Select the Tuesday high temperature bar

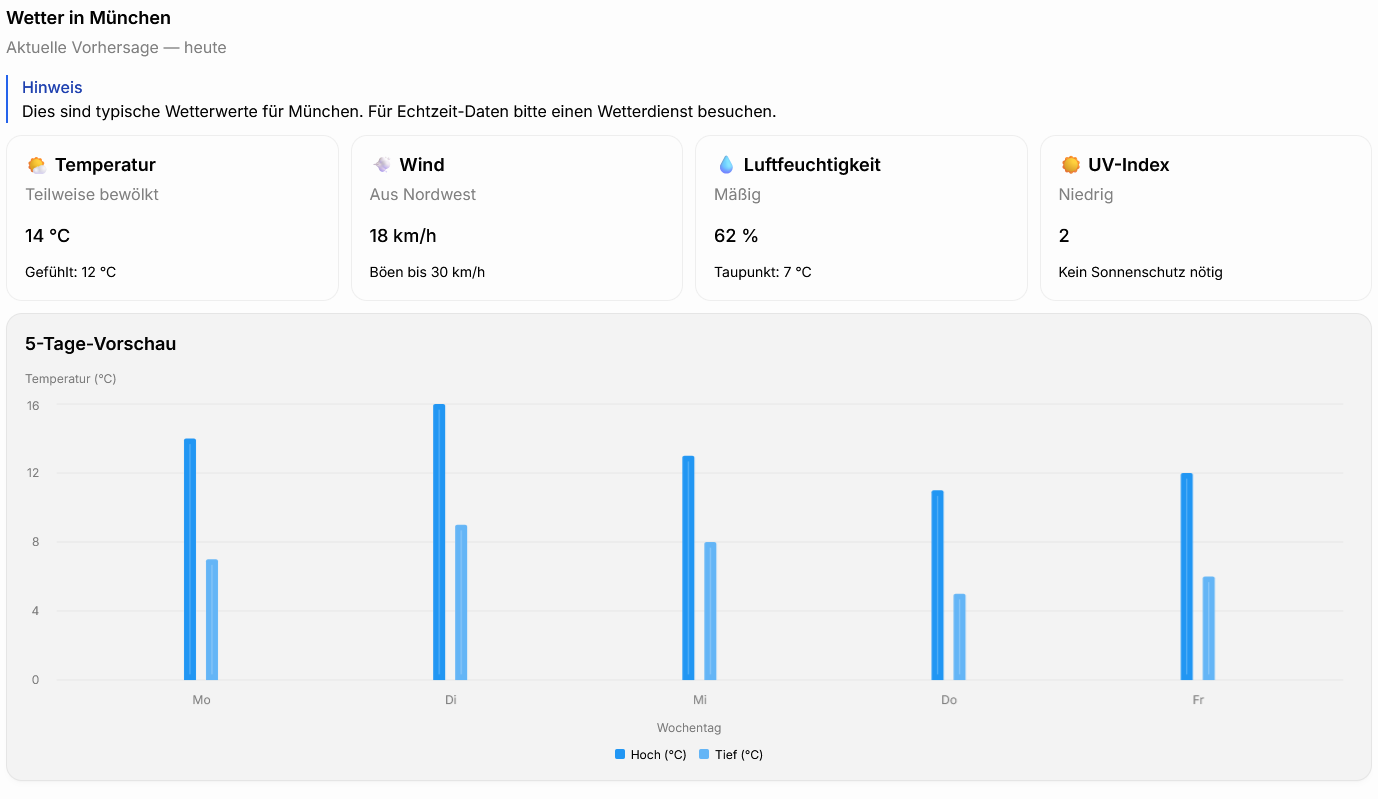439,542
